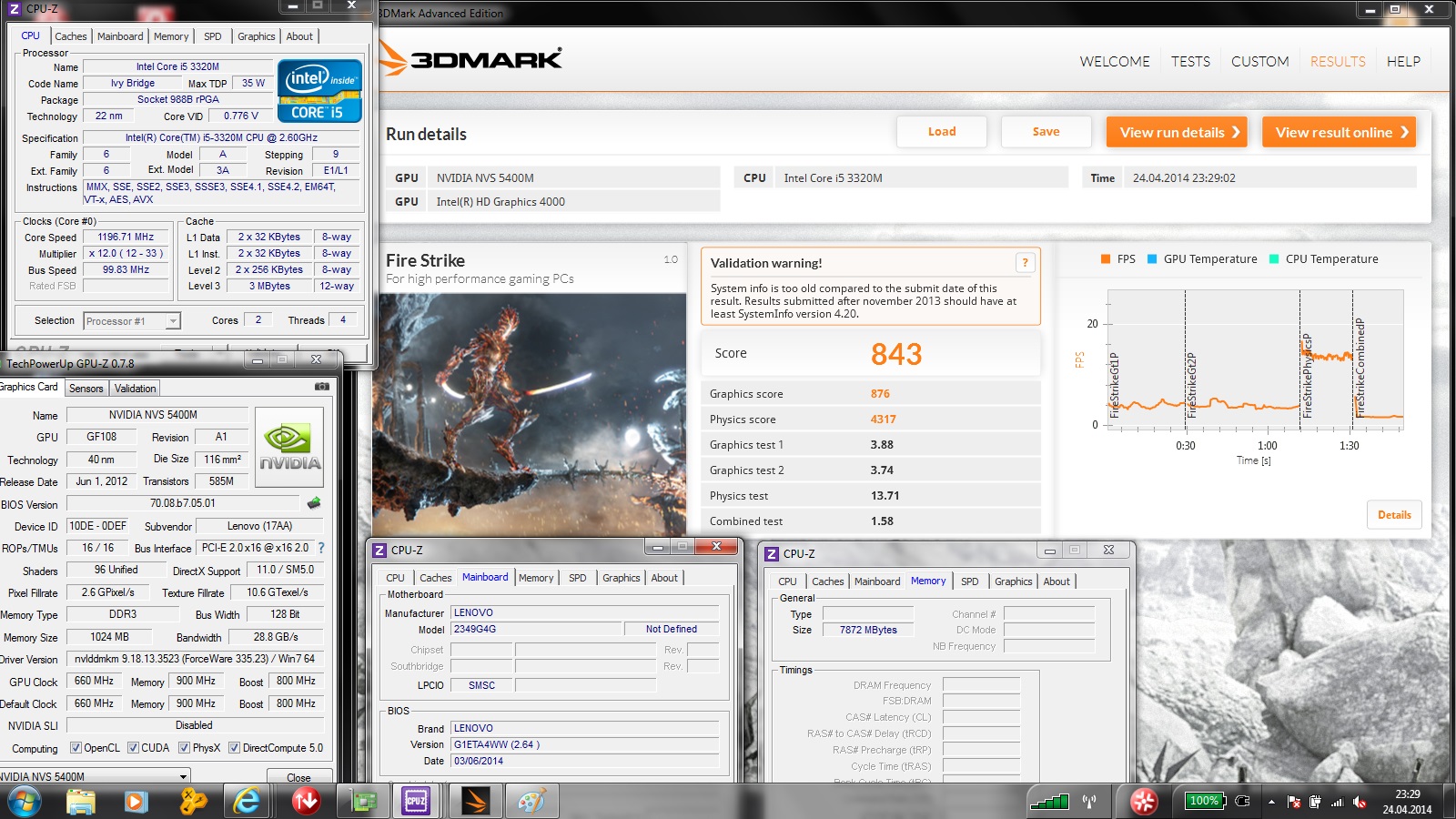Open the TESTS menu in 3DMark
The width and height of the screenshot is (1456, 819).
[1190, 62]
